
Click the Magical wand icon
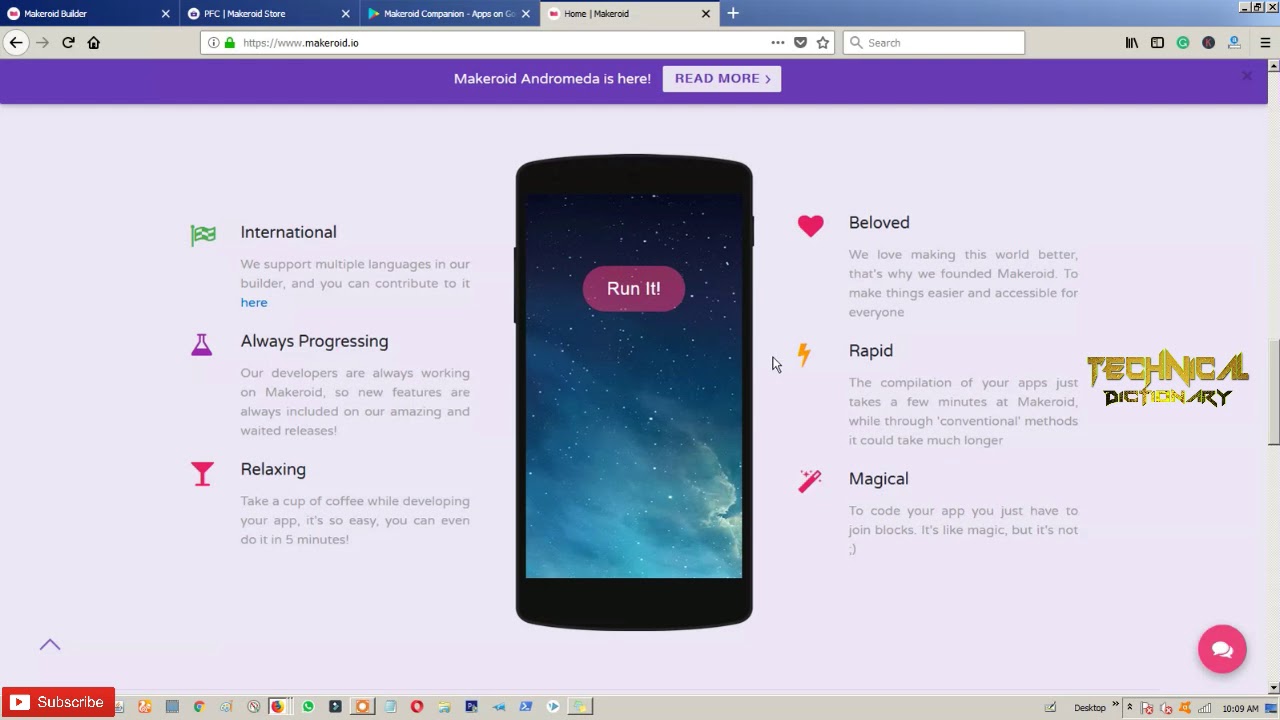tap(810, 482)
